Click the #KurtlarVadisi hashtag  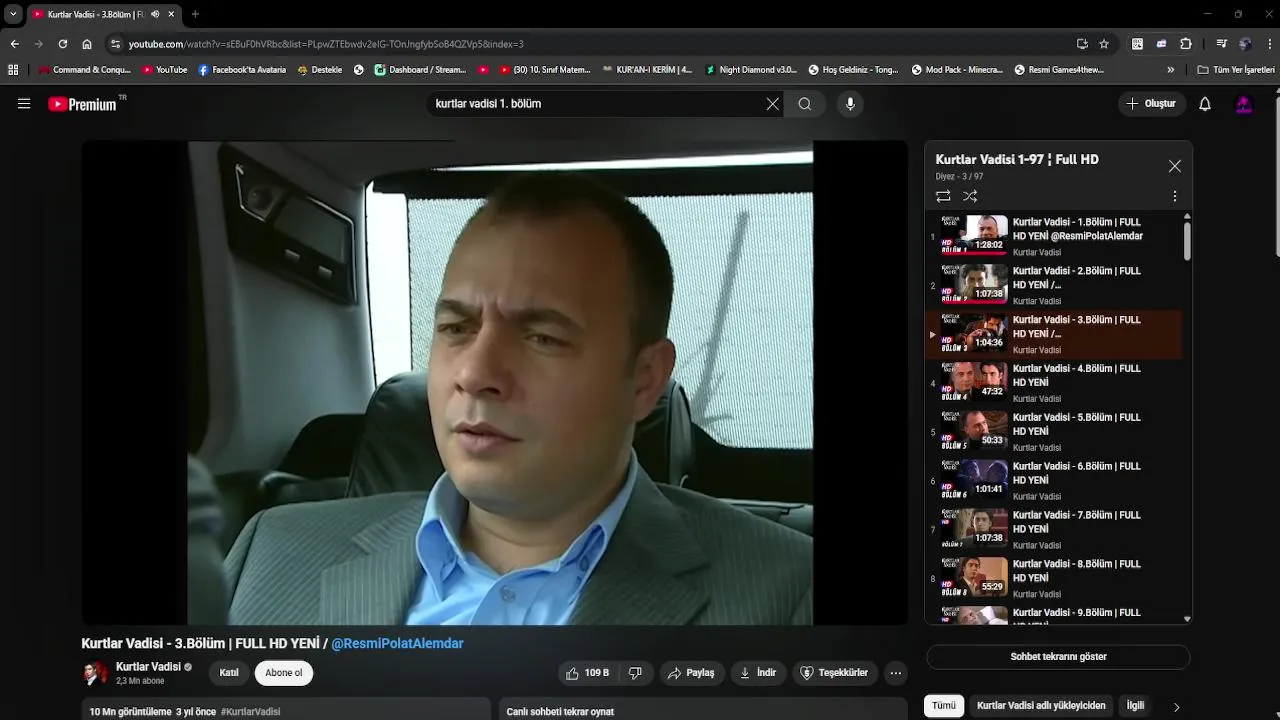[250, 712]
